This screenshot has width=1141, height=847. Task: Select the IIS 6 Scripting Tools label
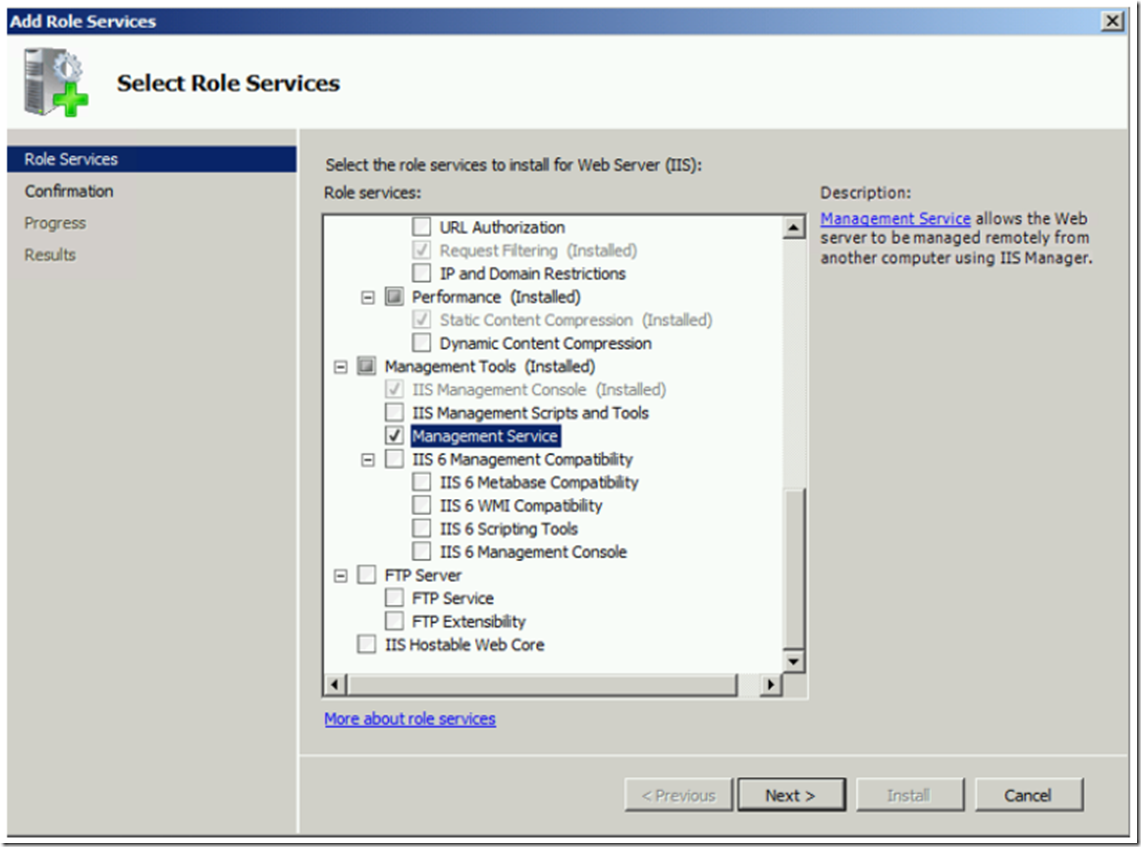(509, 528)
